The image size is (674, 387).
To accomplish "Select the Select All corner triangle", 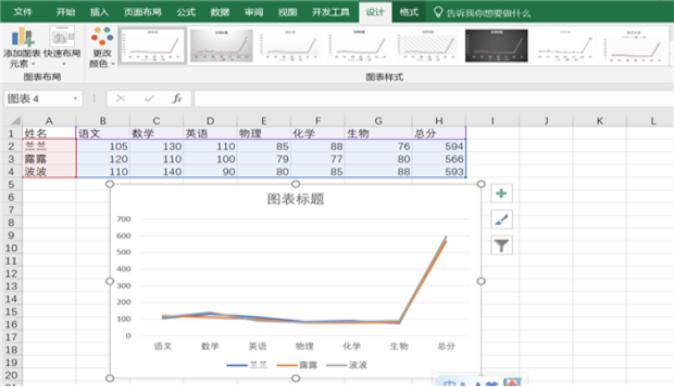I will pos(14,121).
